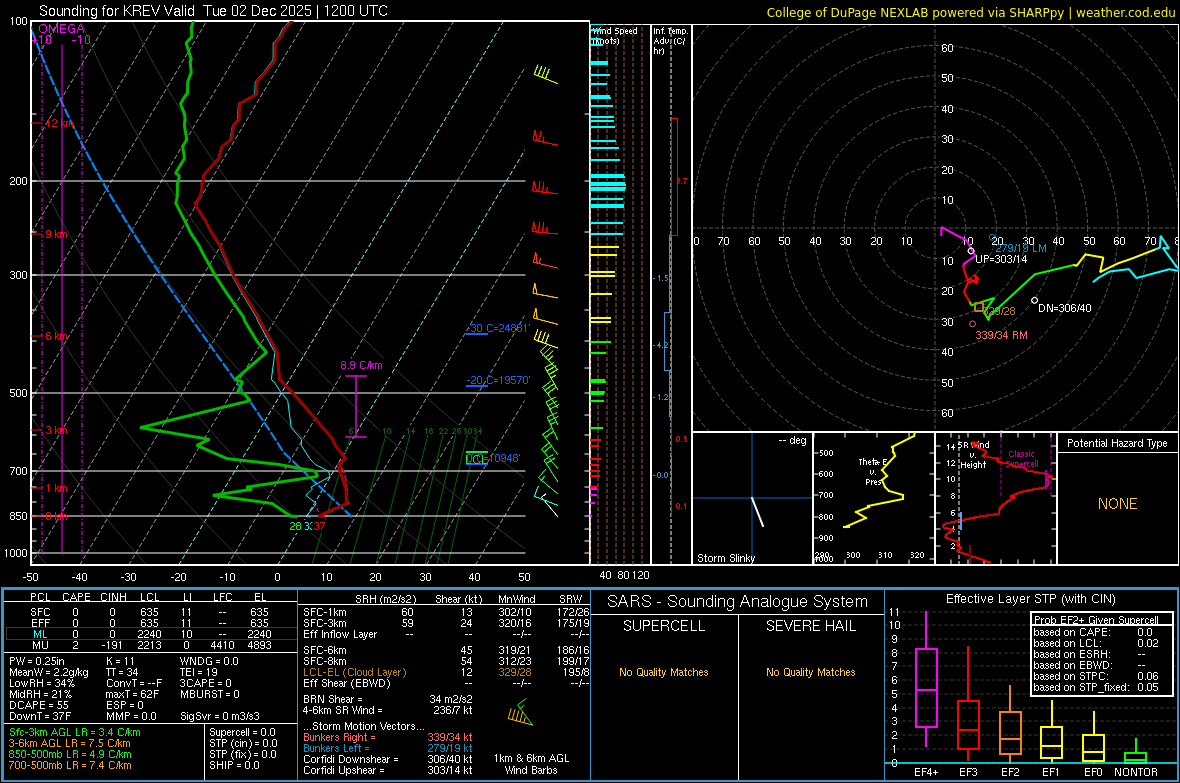This screenshot has height=783, width=1180.
Task: Click the 'Bunkers Left = 279/19 kt' line
Action: click(x=388, y=748)
